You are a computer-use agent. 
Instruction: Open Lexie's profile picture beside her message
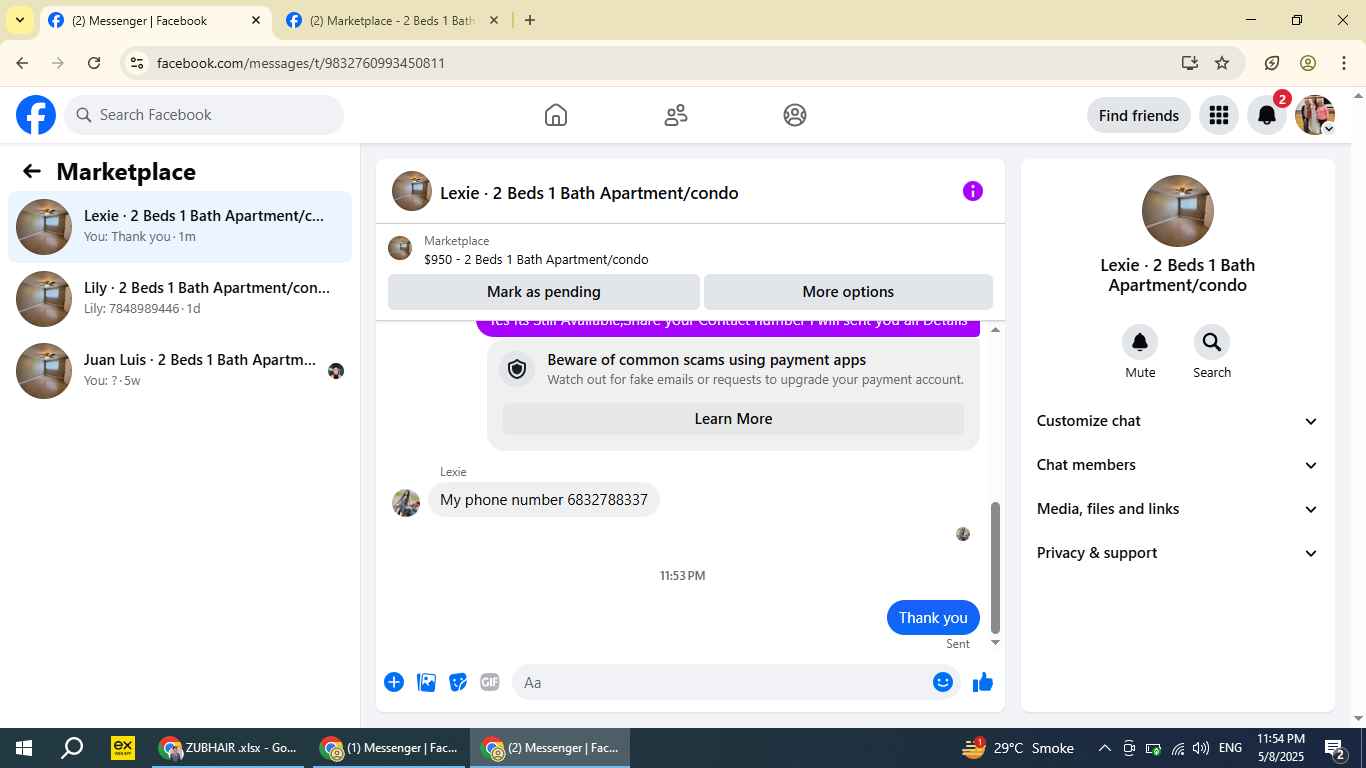tap(406, 503)
